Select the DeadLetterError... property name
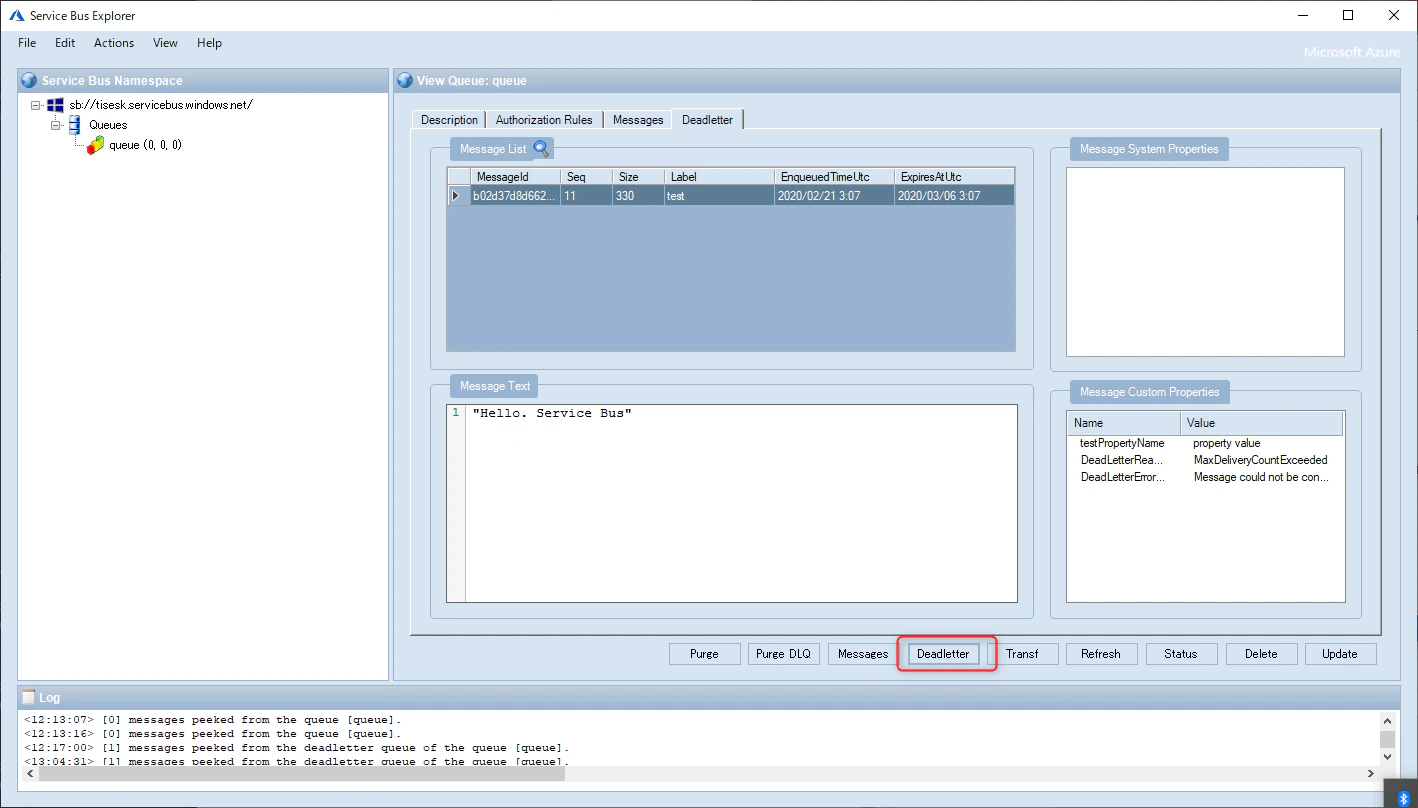The height and width of the screenshot is (808, 1418). pyautogui.click(x=1123, y=477)
